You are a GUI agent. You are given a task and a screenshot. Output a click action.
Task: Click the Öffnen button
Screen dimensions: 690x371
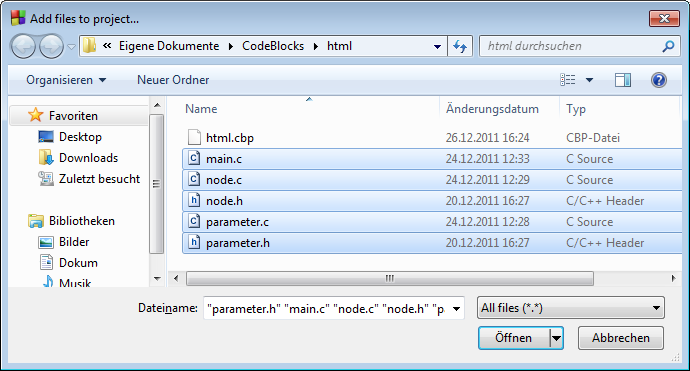[x=514, y=338]
